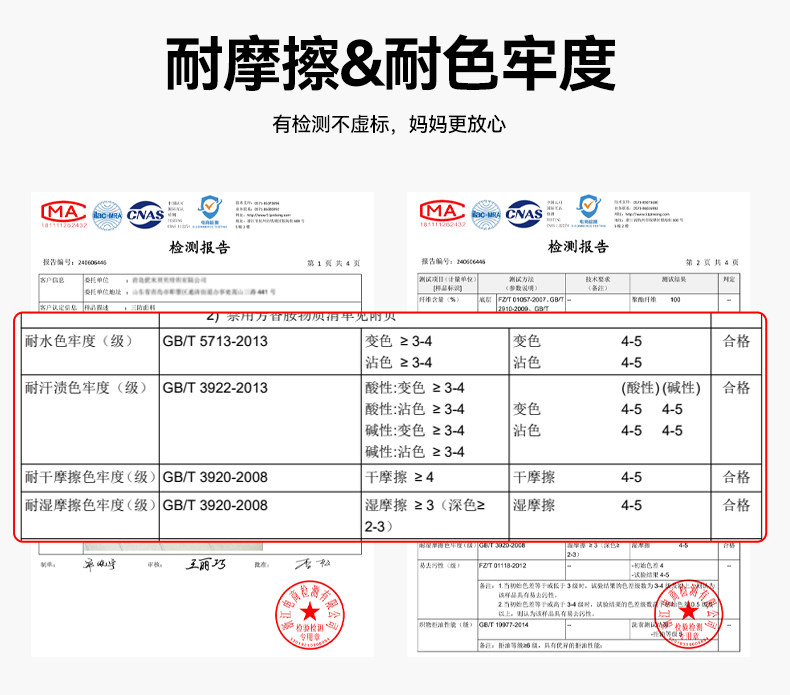Select the 耐汗渍色牢度（级）cell

point(90,419)
